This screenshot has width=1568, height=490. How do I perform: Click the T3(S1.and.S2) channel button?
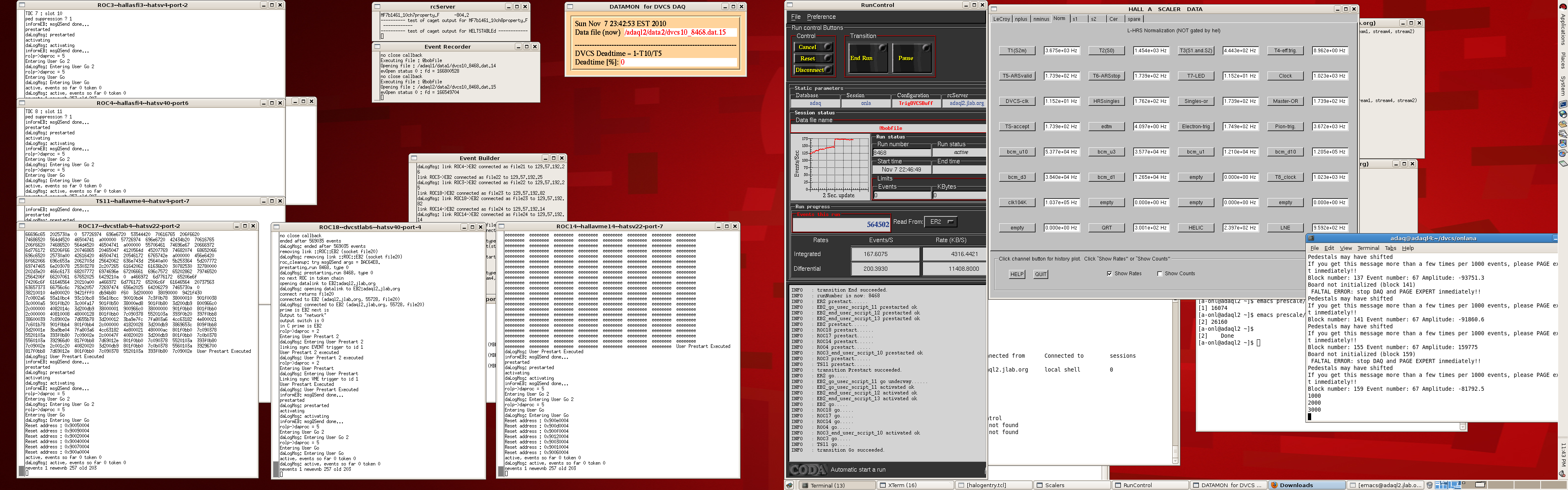[1196, 51]
